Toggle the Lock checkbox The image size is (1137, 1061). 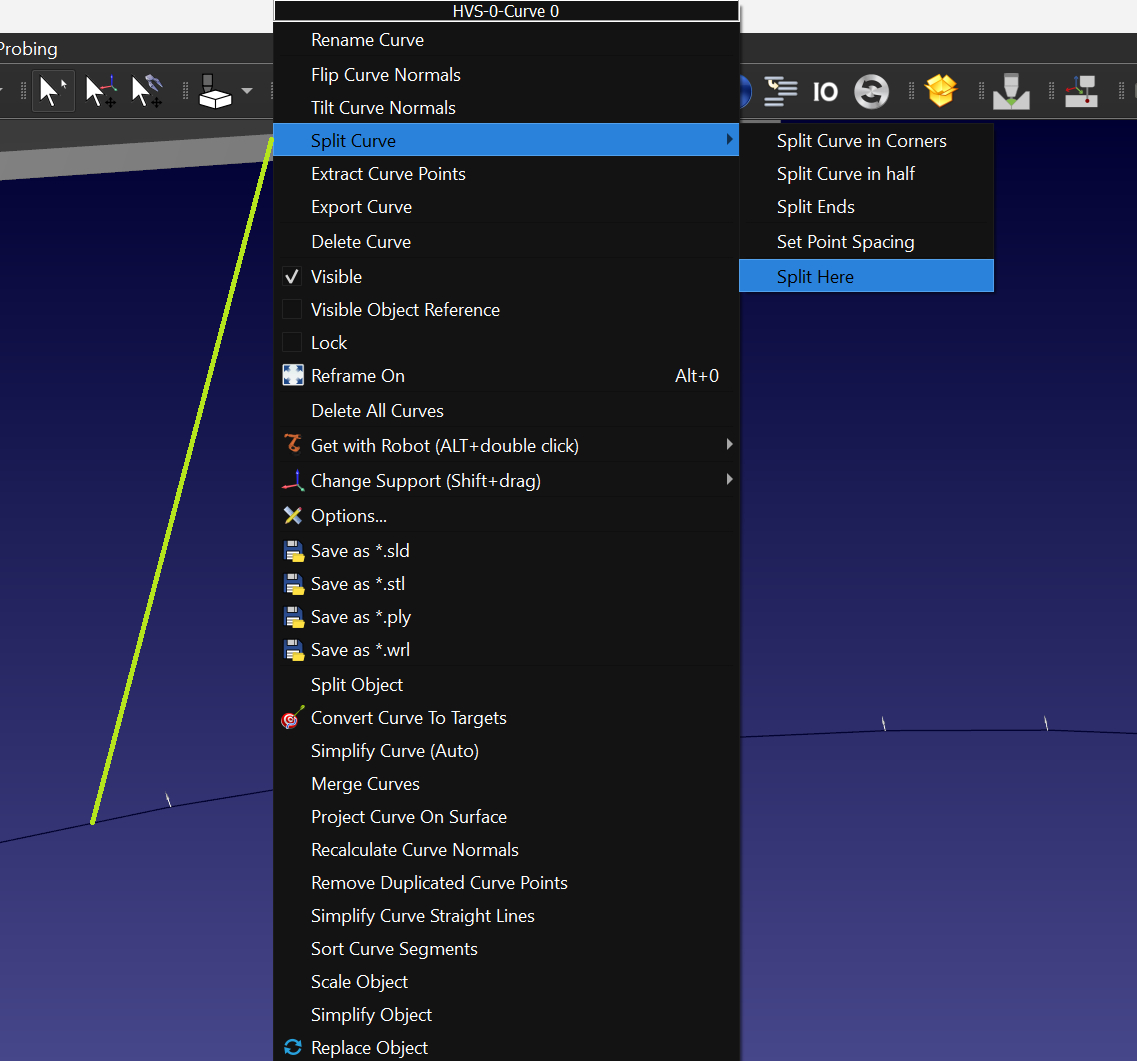pyautogui.click(x=292, y=343)
